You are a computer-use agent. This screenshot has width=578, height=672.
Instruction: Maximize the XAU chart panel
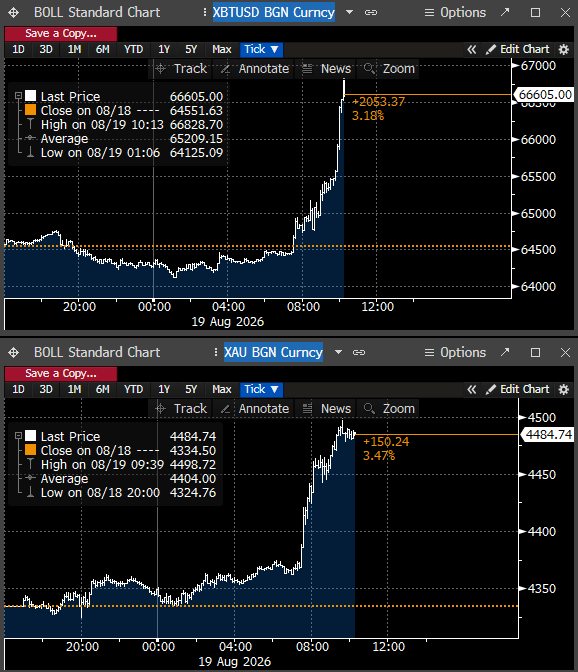(x=535, y=352)
